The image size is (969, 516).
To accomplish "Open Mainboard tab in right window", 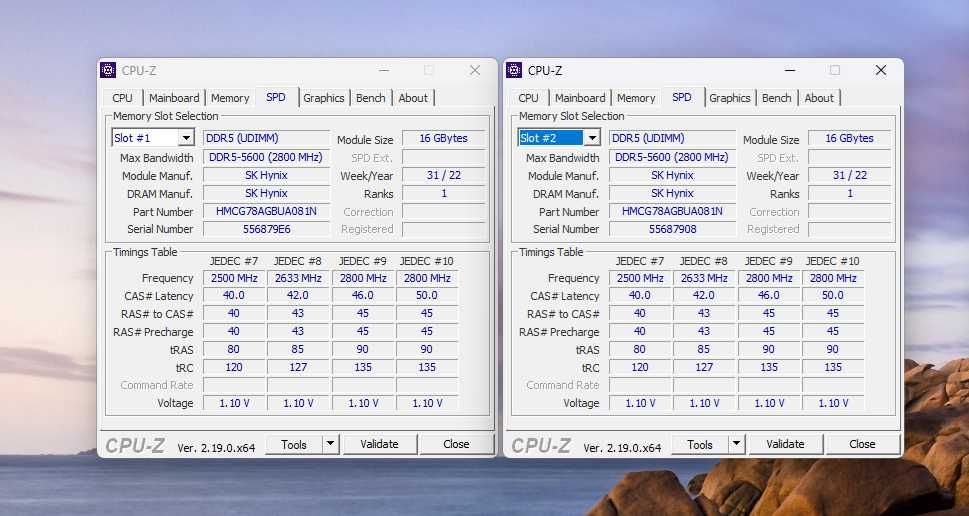I will pos(580,98).
